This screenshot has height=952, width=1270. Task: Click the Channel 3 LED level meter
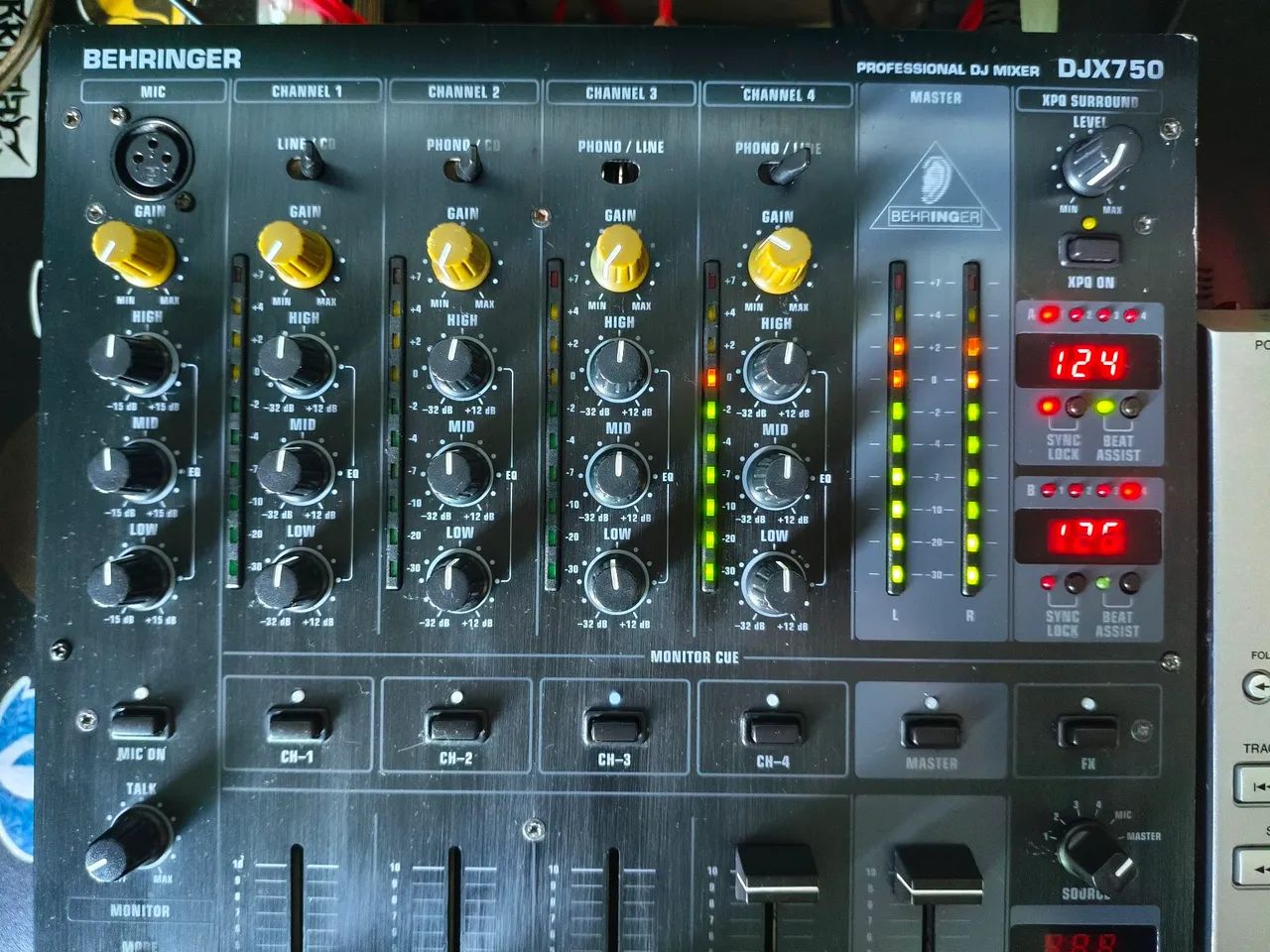tap(554, 426)
